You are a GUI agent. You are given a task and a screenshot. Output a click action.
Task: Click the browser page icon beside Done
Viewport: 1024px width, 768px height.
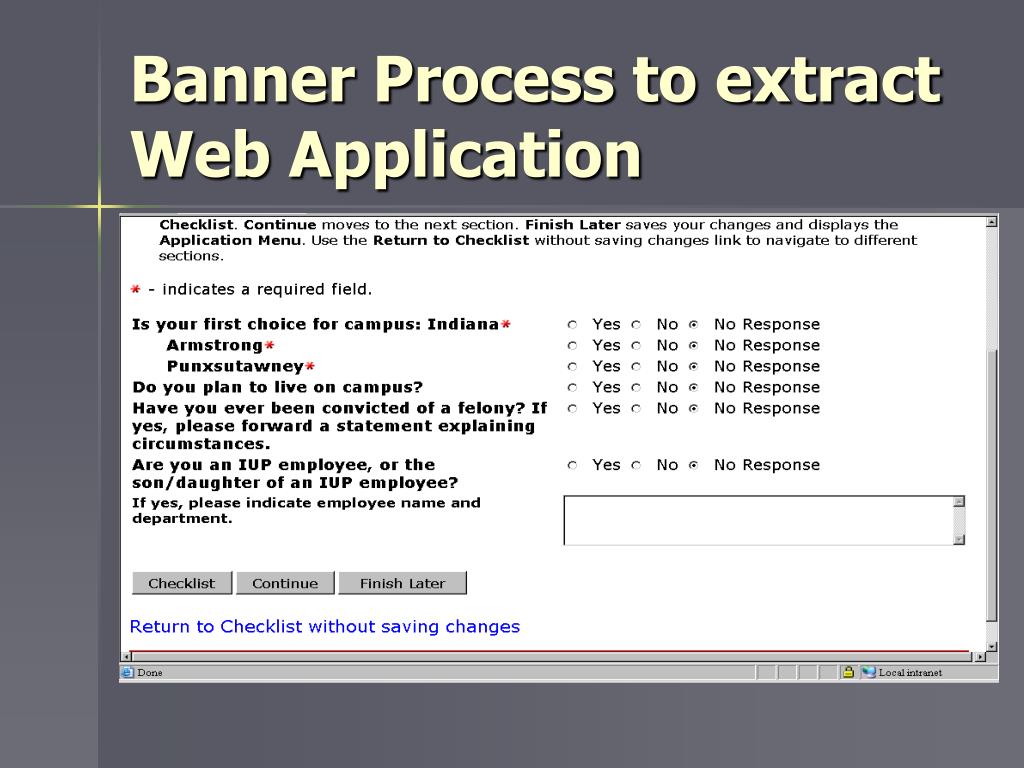click(127, 672)
